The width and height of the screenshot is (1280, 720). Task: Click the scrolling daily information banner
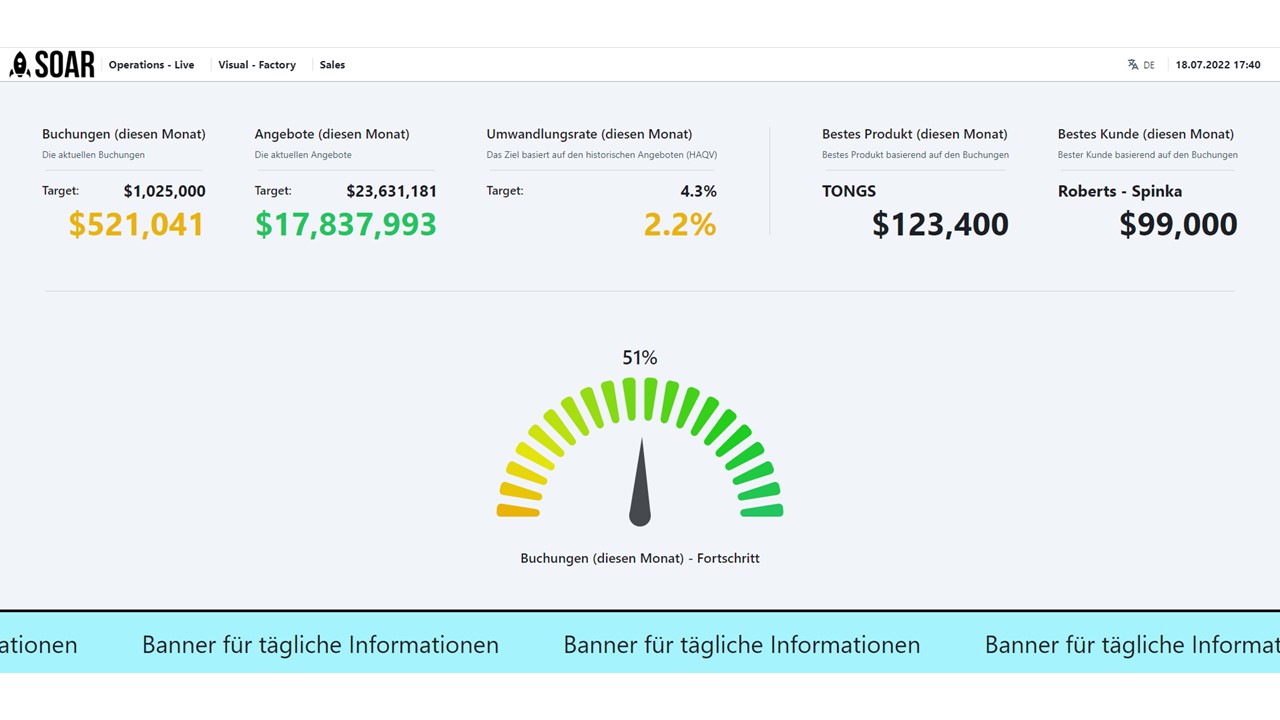click(x=640, y=642)
